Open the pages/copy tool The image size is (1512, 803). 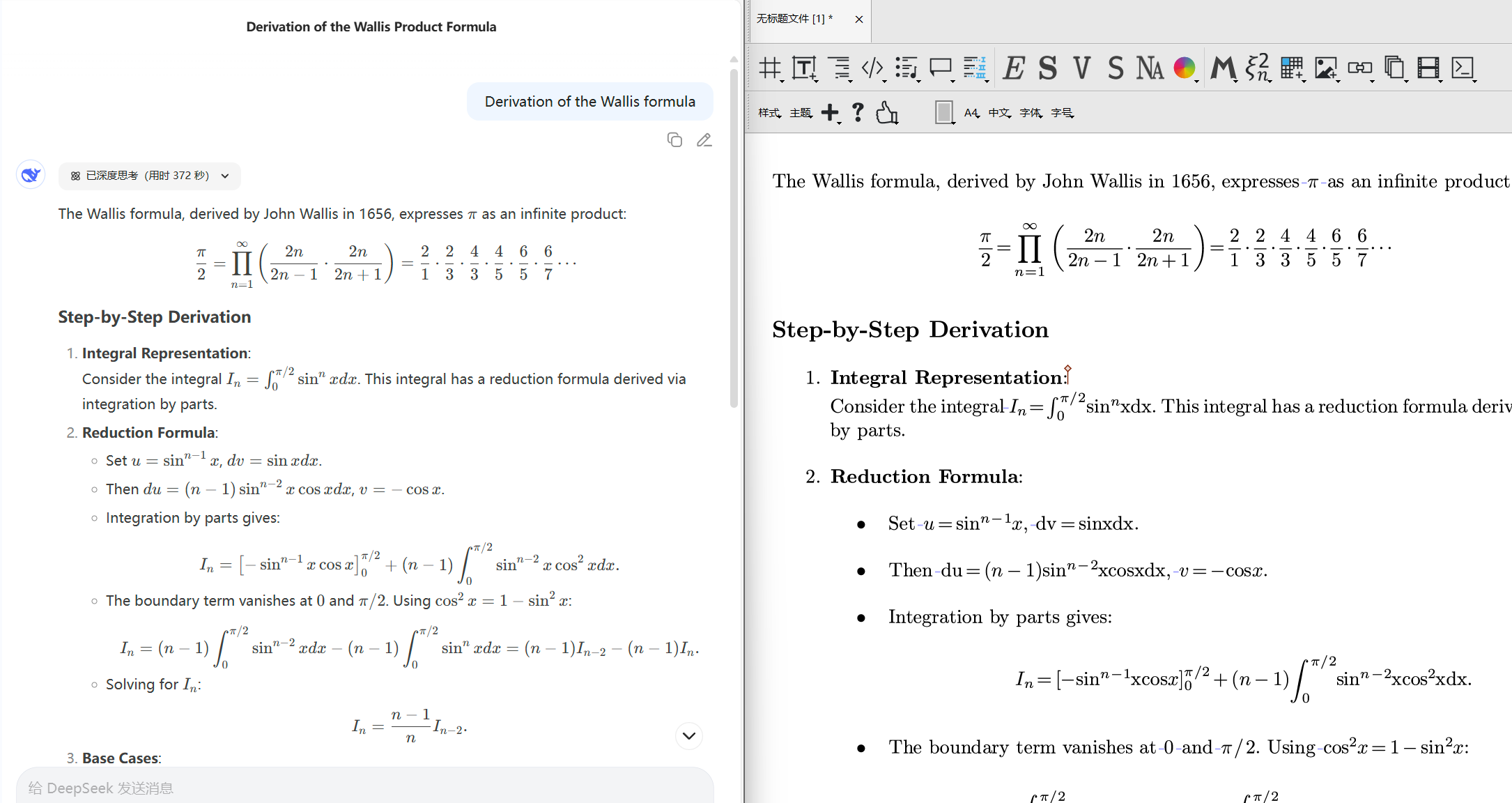point(1395,68)
